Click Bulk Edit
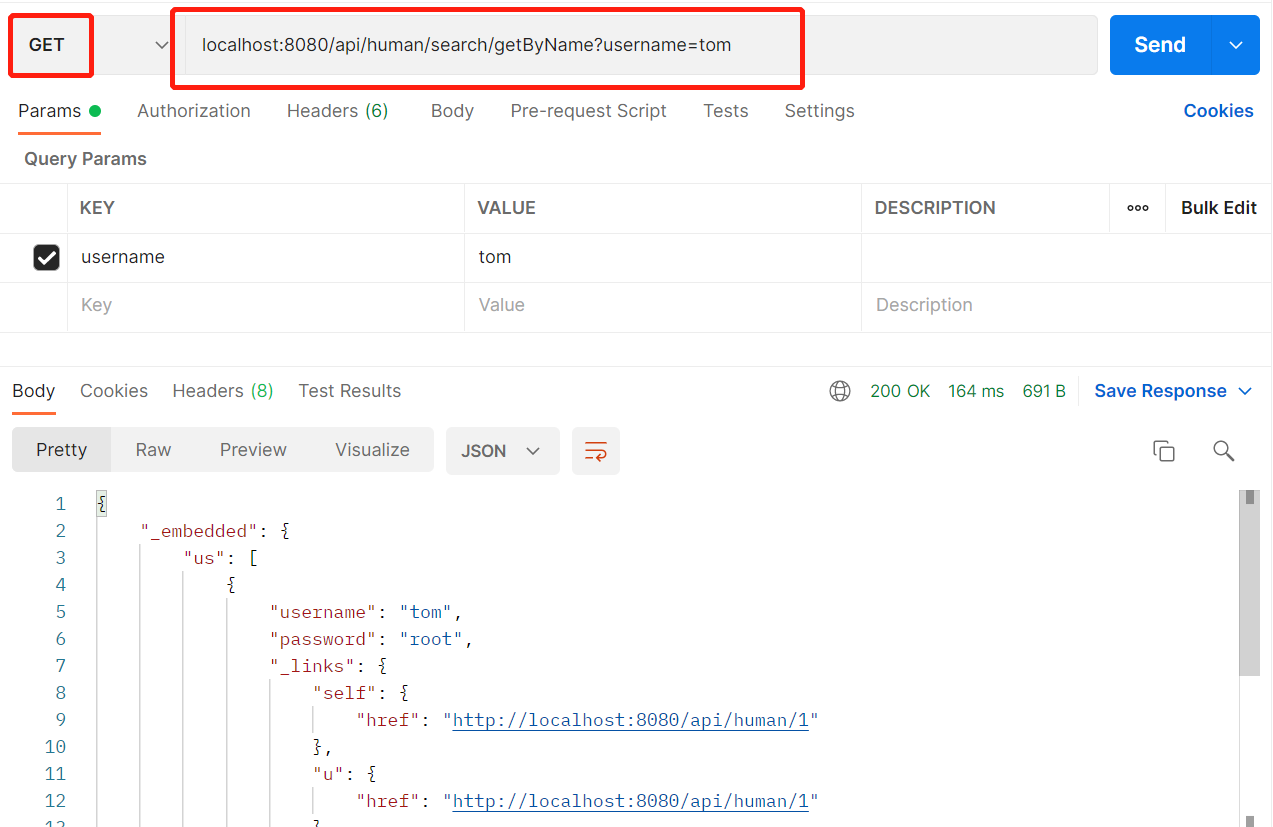 (1218, 208)
